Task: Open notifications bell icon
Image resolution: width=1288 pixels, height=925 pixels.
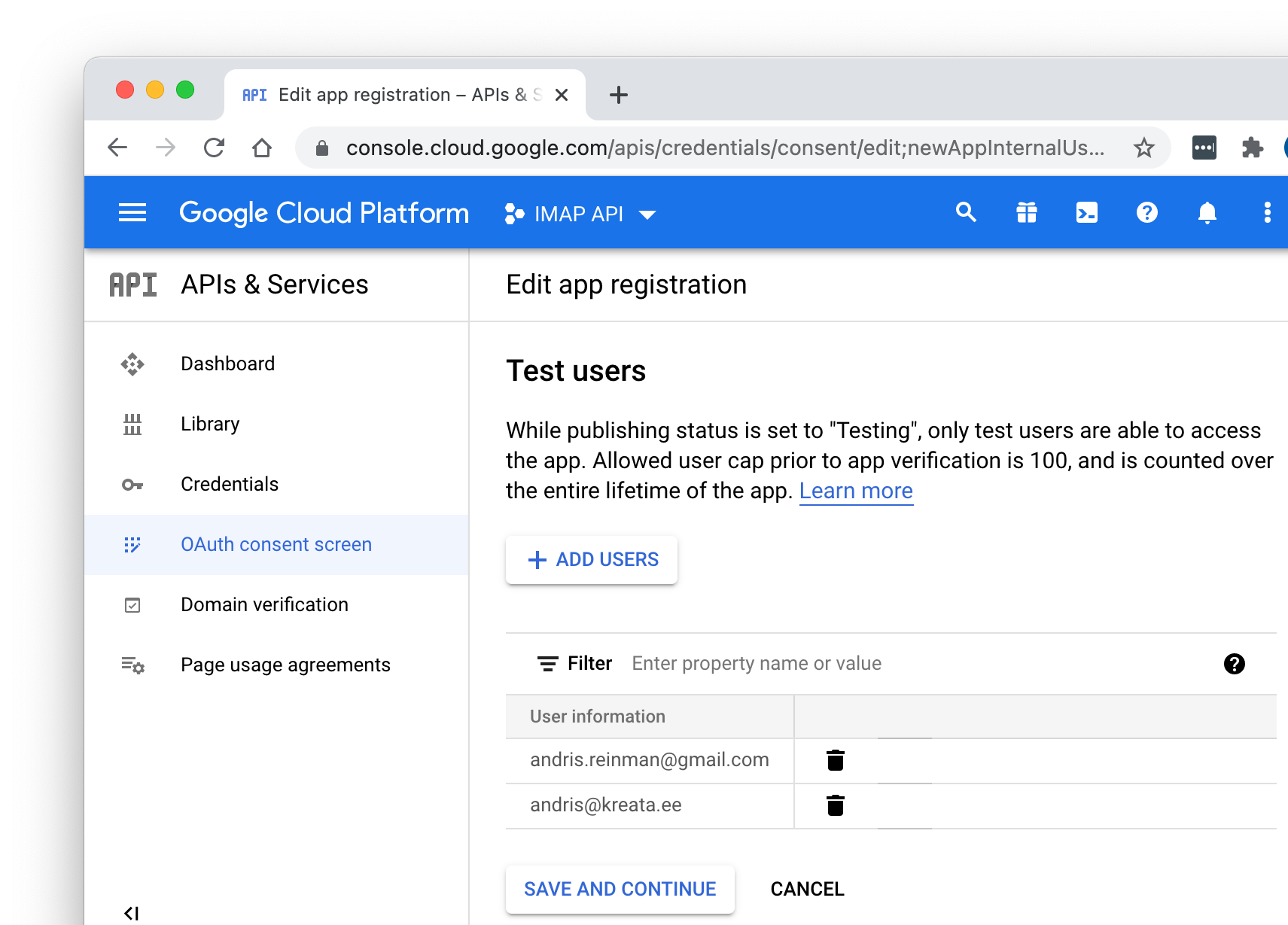Action: click(x=1207, y=213)
